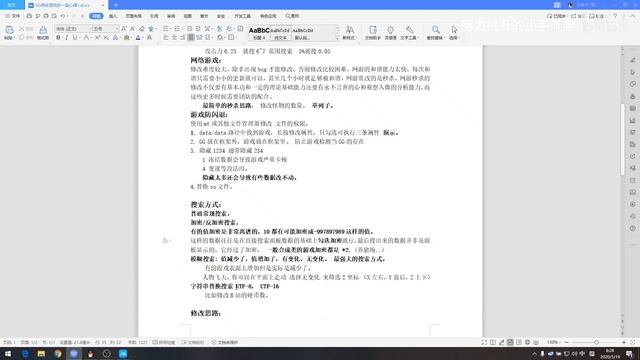Open a new document tab with plus
This screenshot has width=640, height=360.
pyautogui.click(x=116, y=5)
